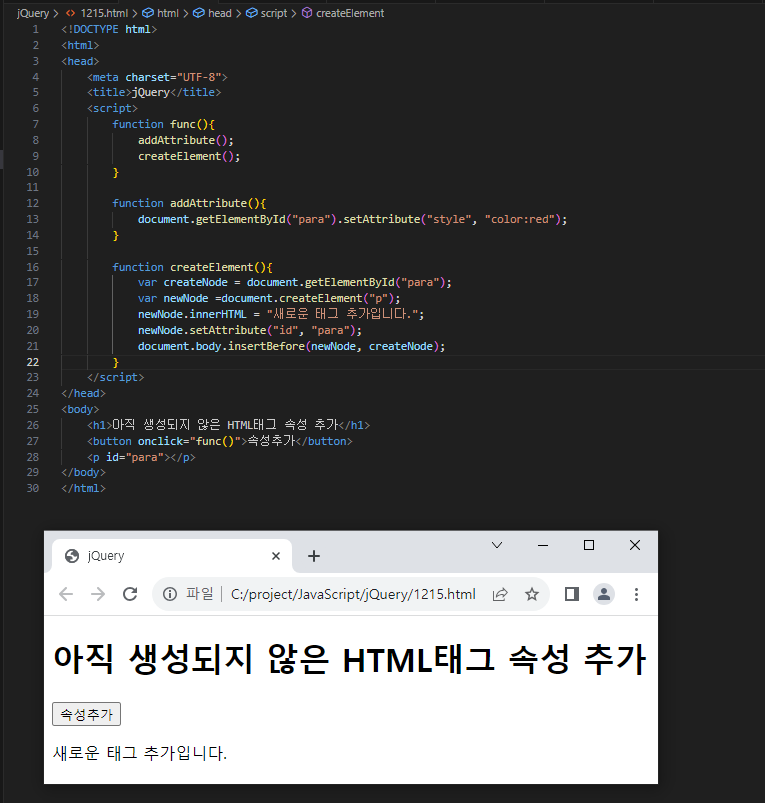765x803 pixels.
Task: Click line number 22 in editor
Action: click(32, 362)
